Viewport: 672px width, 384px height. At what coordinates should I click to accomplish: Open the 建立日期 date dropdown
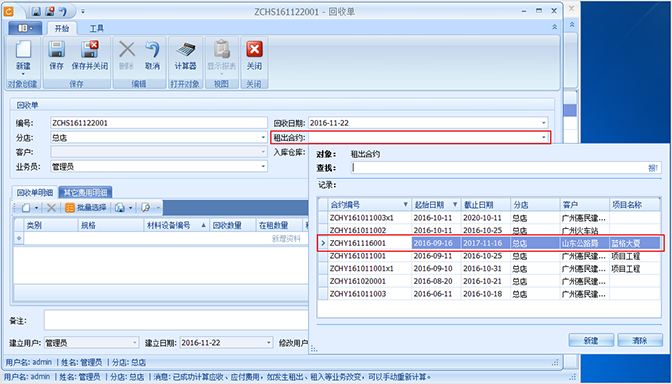point(269,343)
